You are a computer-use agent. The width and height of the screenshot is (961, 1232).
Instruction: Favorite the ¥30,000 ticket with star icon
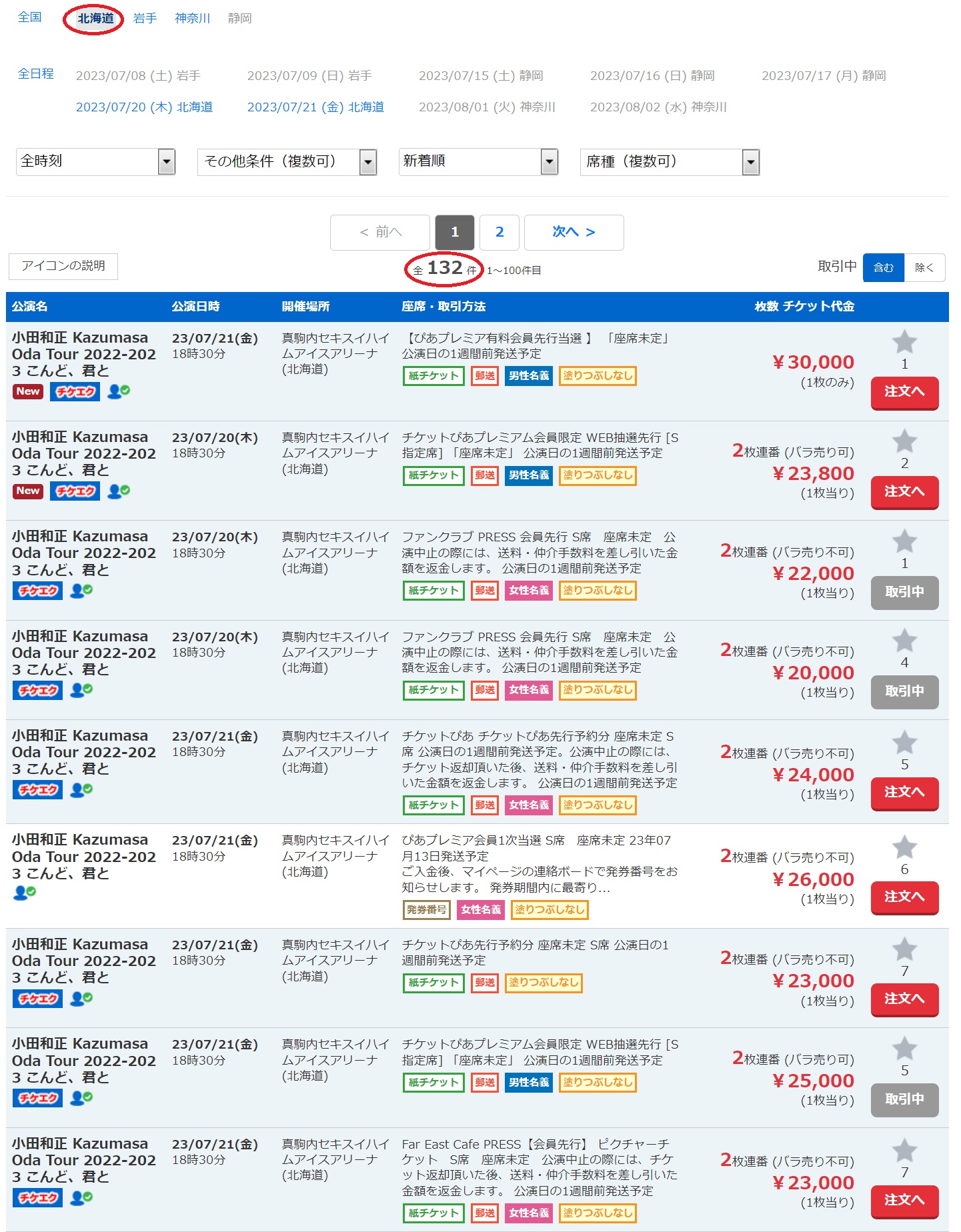click(x=904, y=343)
